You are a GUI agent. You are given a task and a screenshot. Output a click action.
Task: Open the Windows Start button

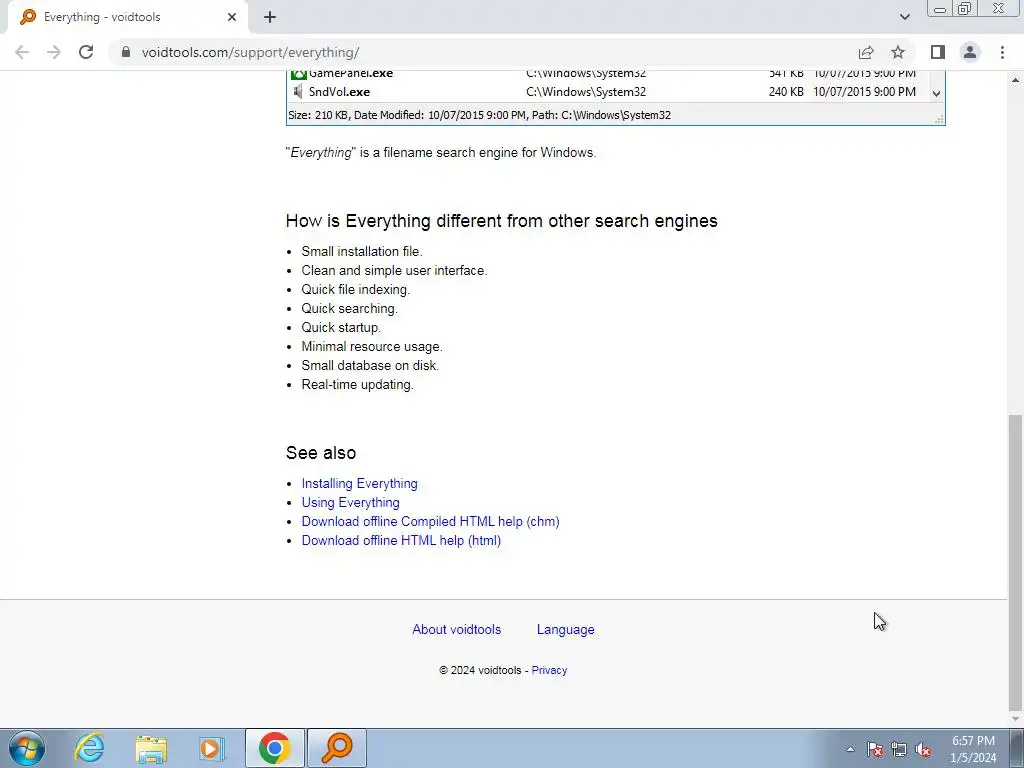click(x=27, y=748)
